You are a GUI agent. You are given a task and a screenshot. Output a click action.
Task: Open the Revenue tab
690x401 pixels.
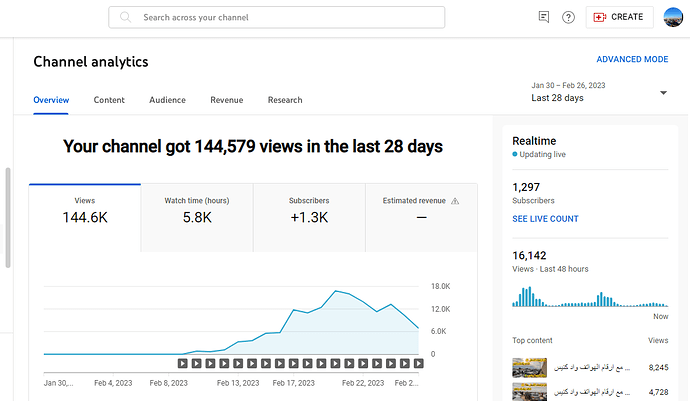click(226, 100)
